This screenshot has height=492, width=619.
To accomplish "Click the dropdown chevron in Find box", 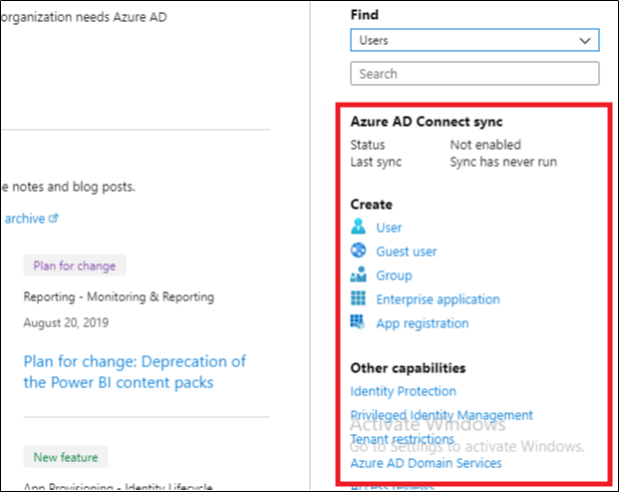I will 585,41.
